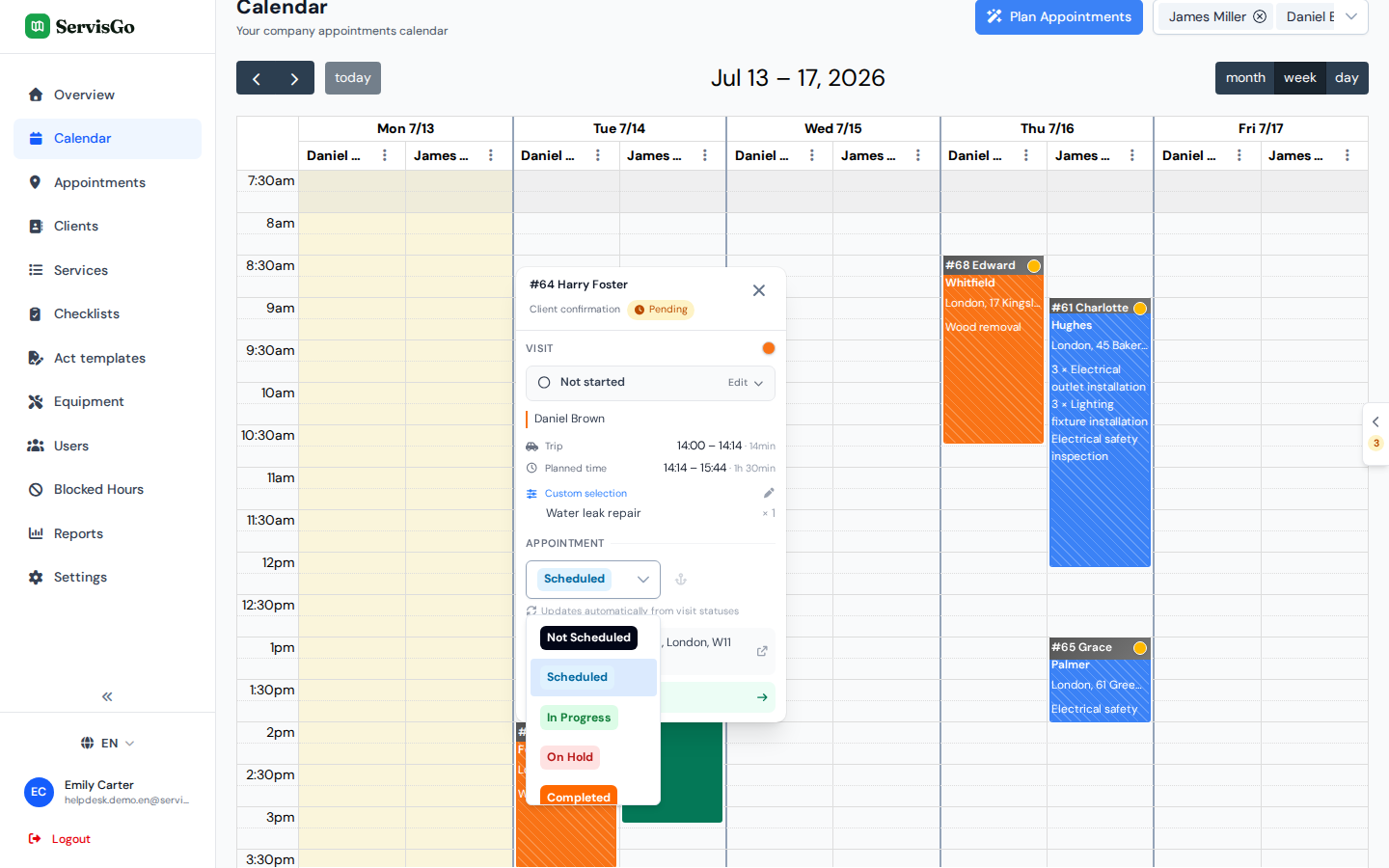Click the Tue 7/14 day header
Viewport: 1389px width, 868px height.
click(619, 128)
